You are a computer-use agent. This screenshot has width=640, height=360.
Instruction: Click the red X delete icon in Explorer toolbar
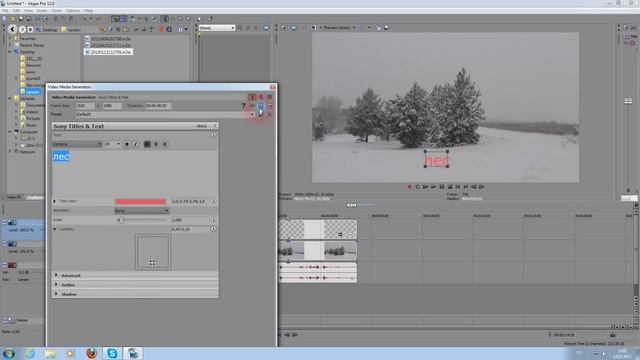point(118,29)
